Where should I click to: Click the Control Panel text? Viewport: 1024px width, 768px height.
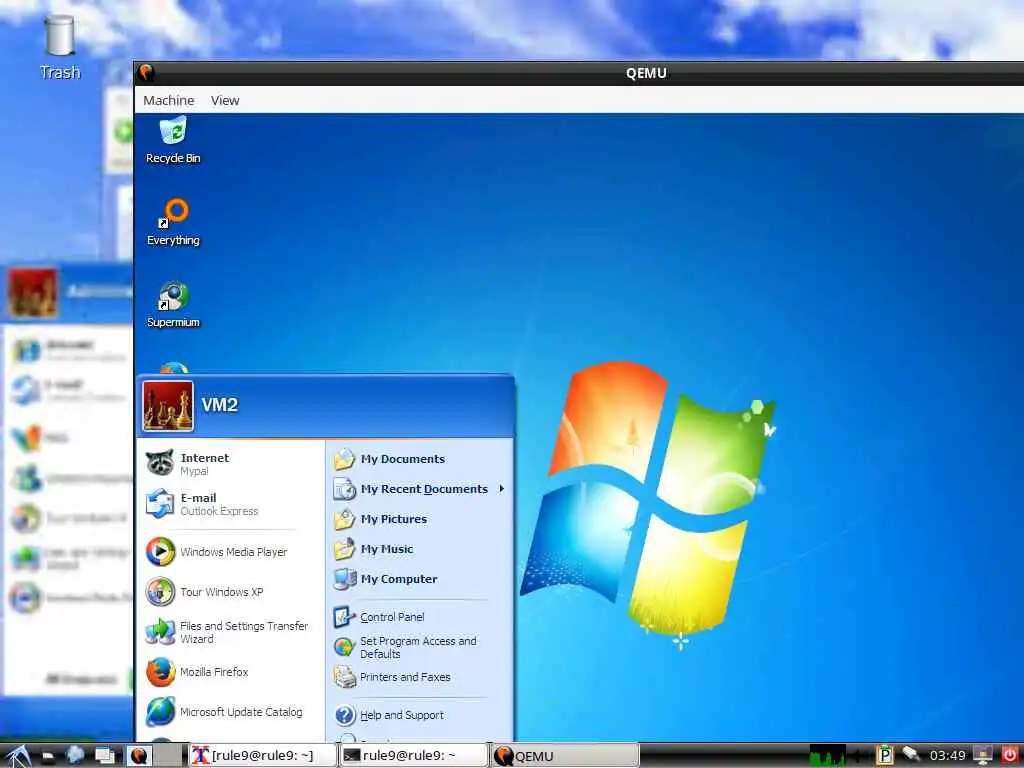392,616
